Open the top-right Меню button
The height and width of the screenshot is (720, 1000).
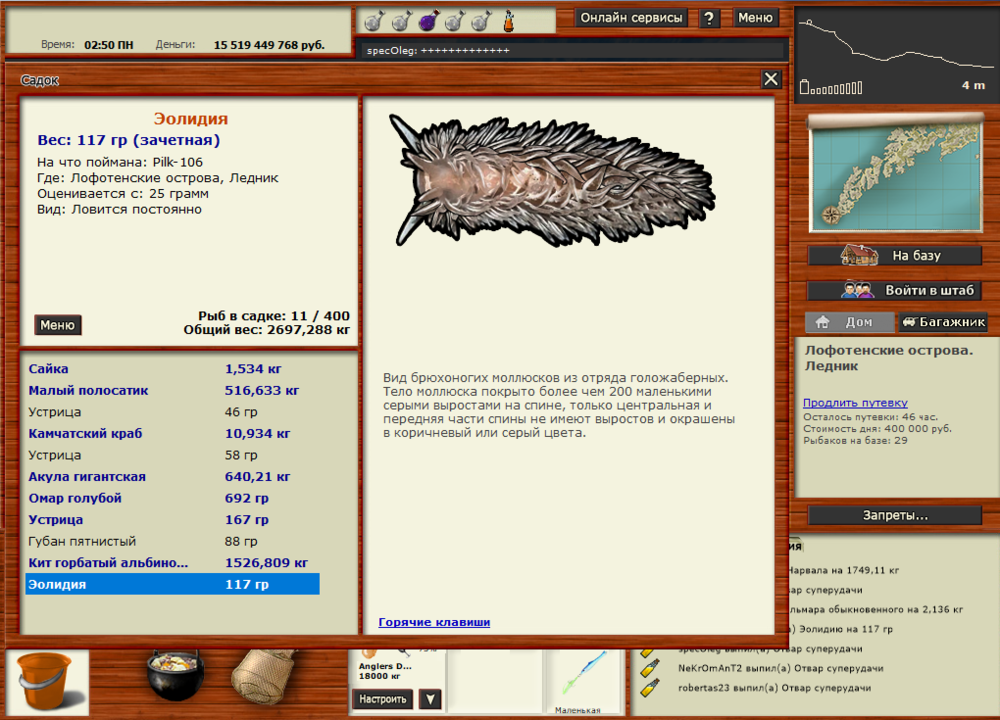pos(756,18)
